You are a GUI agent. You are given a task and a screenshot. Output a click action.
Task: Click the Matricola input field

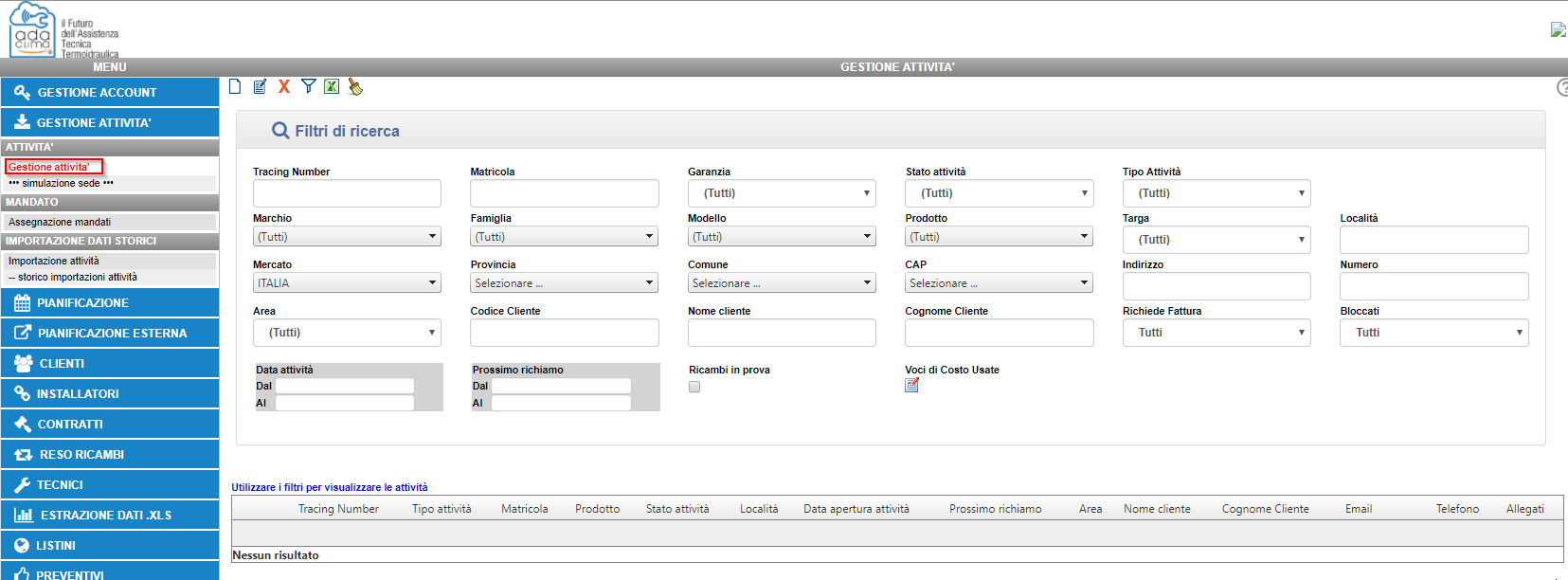[x=564, y=193]
